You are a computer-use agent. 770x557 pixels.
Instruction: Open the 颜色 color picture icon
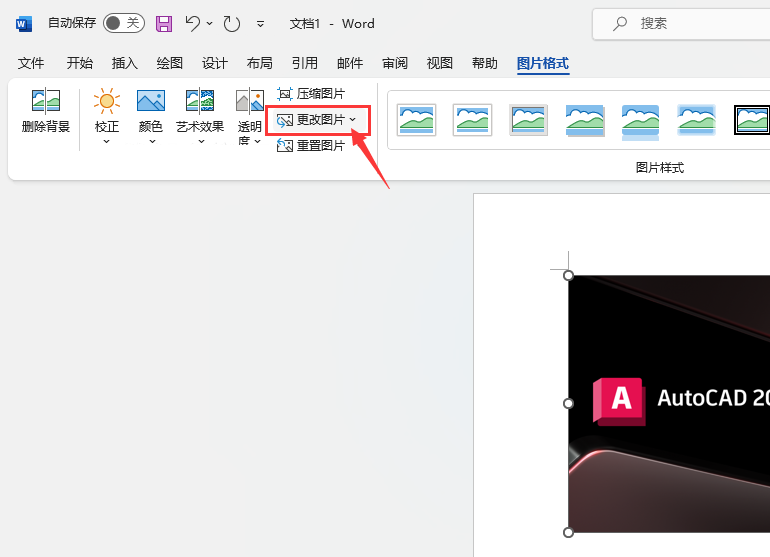point(151,101)
